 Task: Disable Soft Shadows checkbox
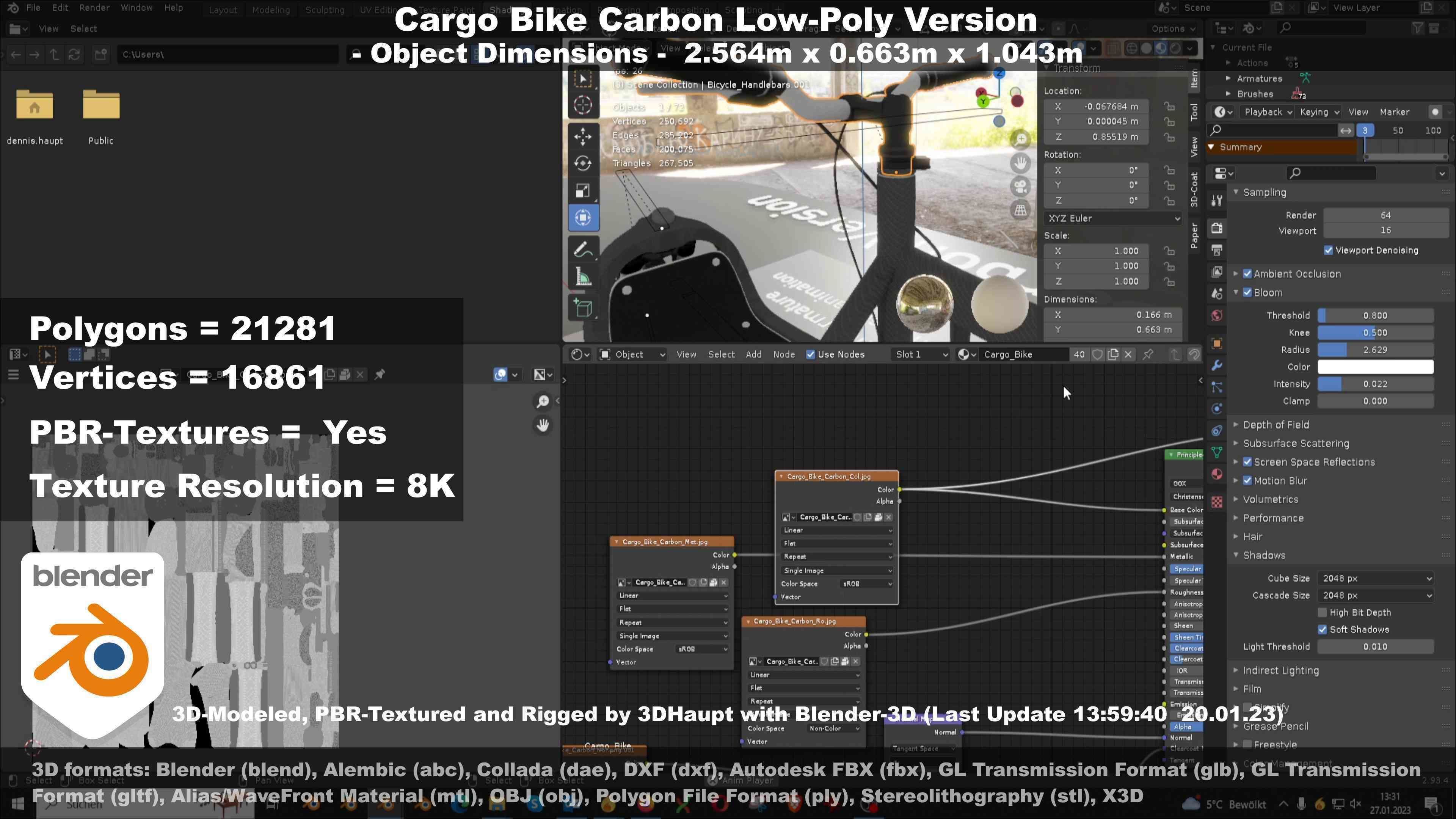point(1322,630)
